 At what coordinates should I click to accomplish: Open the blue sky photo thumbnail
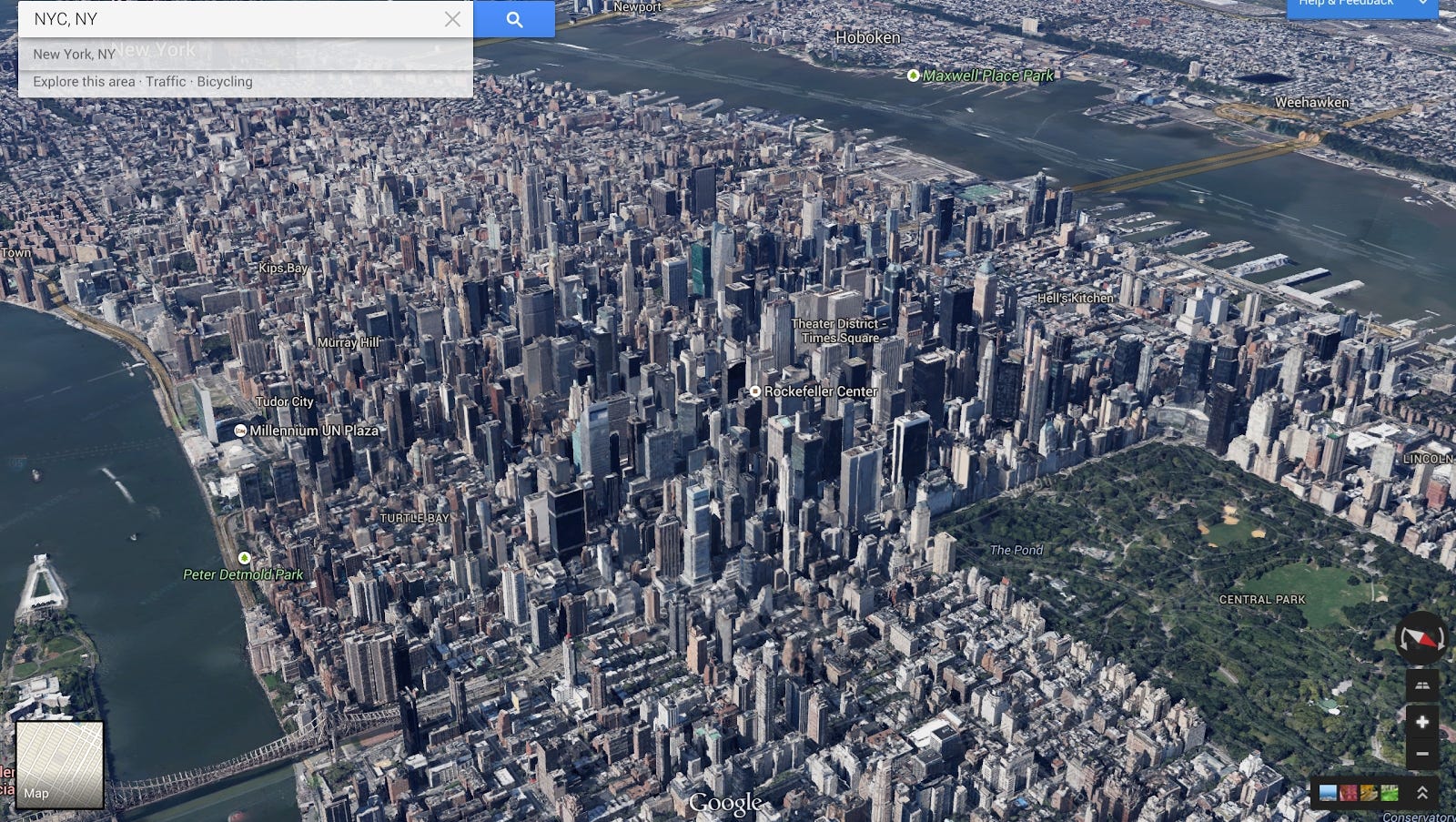[x=1328, y=793]
